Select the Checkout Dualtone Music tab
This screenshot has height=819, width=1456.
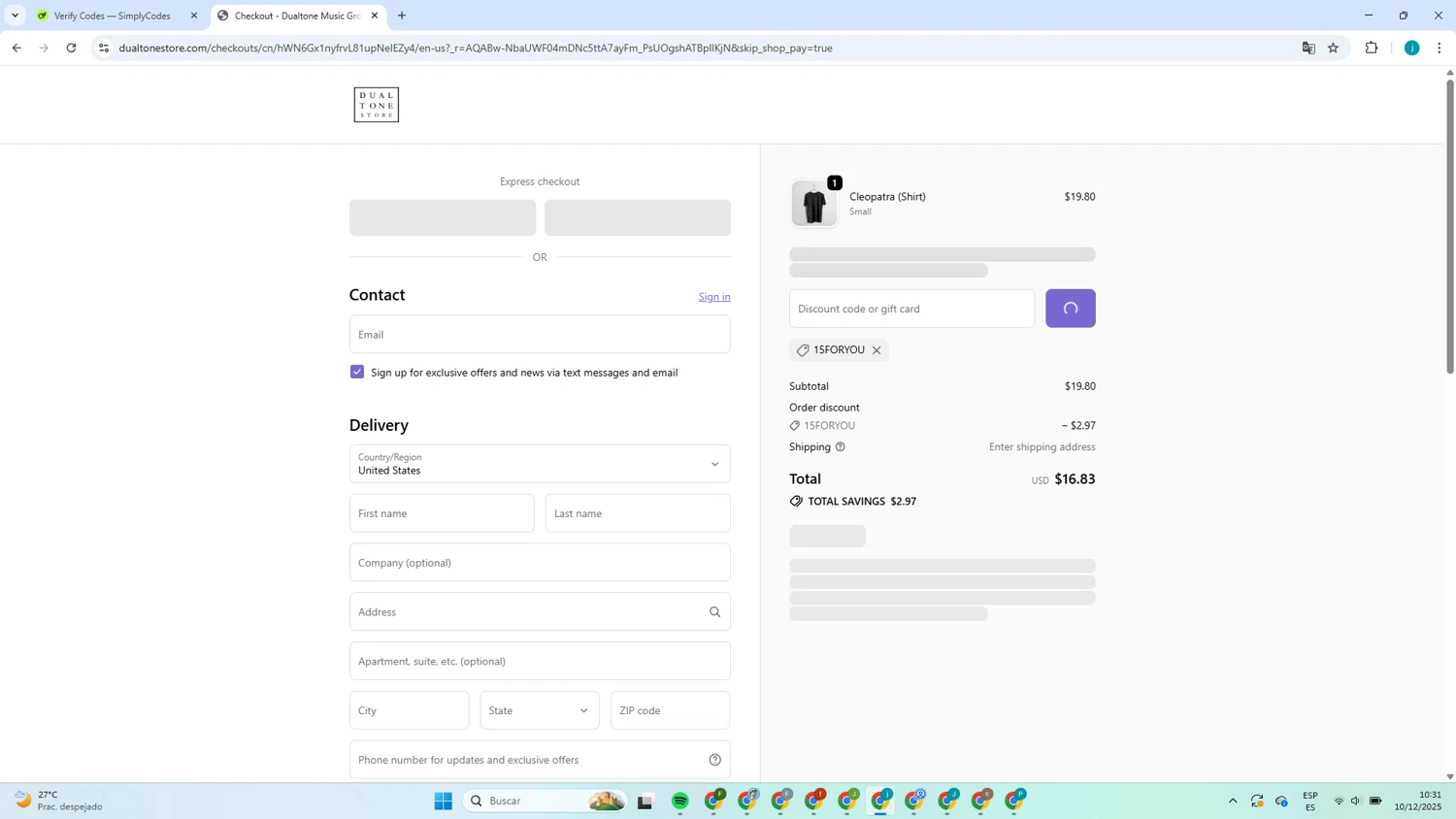pyautogui.click(x=296, y=16)
